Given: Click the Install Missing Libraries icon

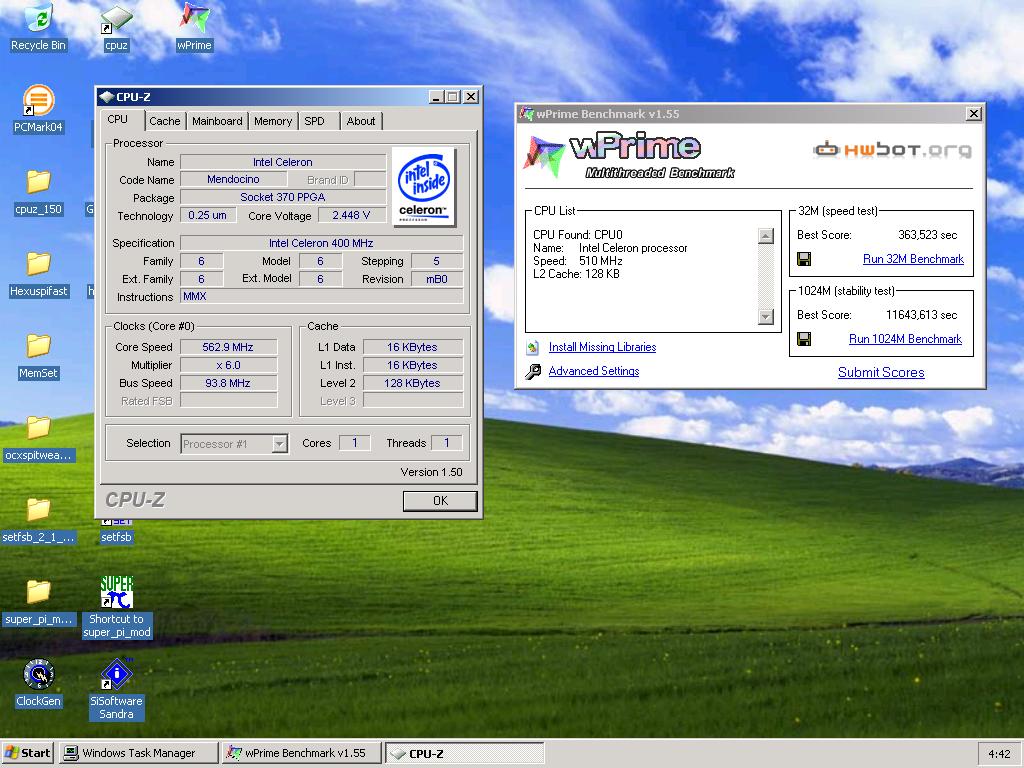Looking at the screenshot, I should [533, 347].
